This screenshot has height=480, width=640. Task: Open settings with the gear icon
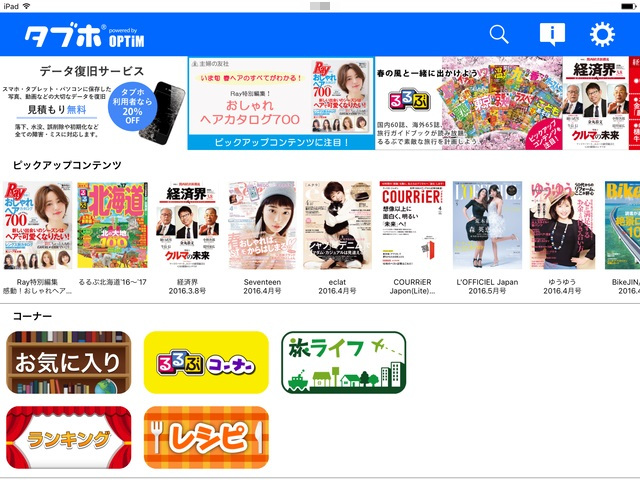(602, 35)
